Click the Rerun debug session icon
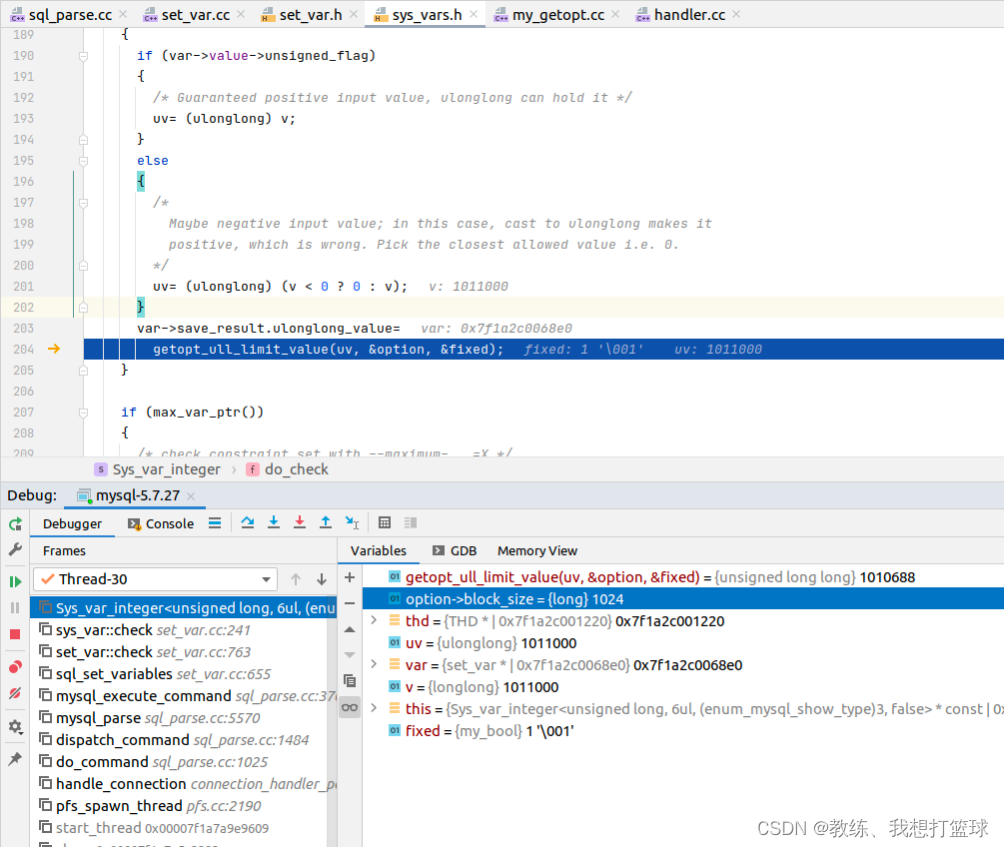The image size is (1004, 847). pyautogui.click(x=14, y=523)
